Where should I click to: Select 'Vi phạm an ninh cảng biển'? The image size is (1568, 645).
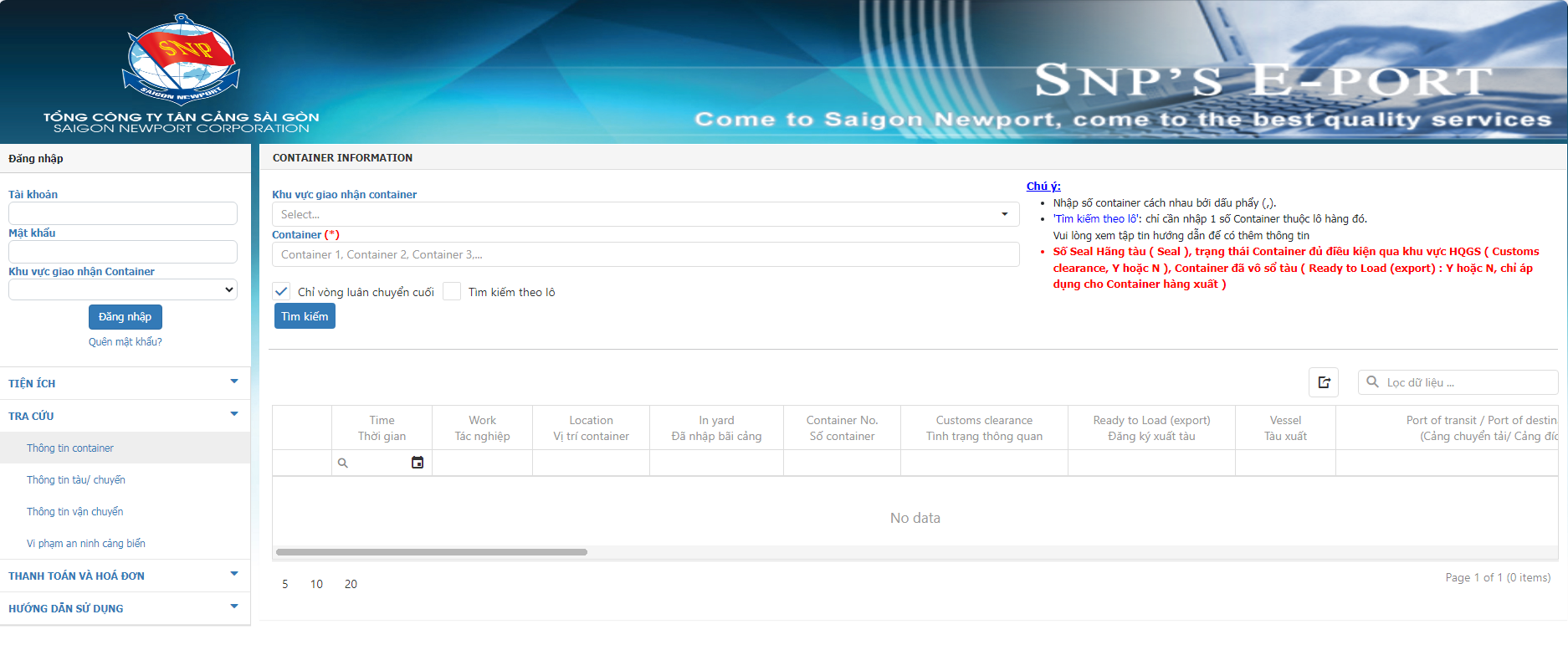pos(86,544)
